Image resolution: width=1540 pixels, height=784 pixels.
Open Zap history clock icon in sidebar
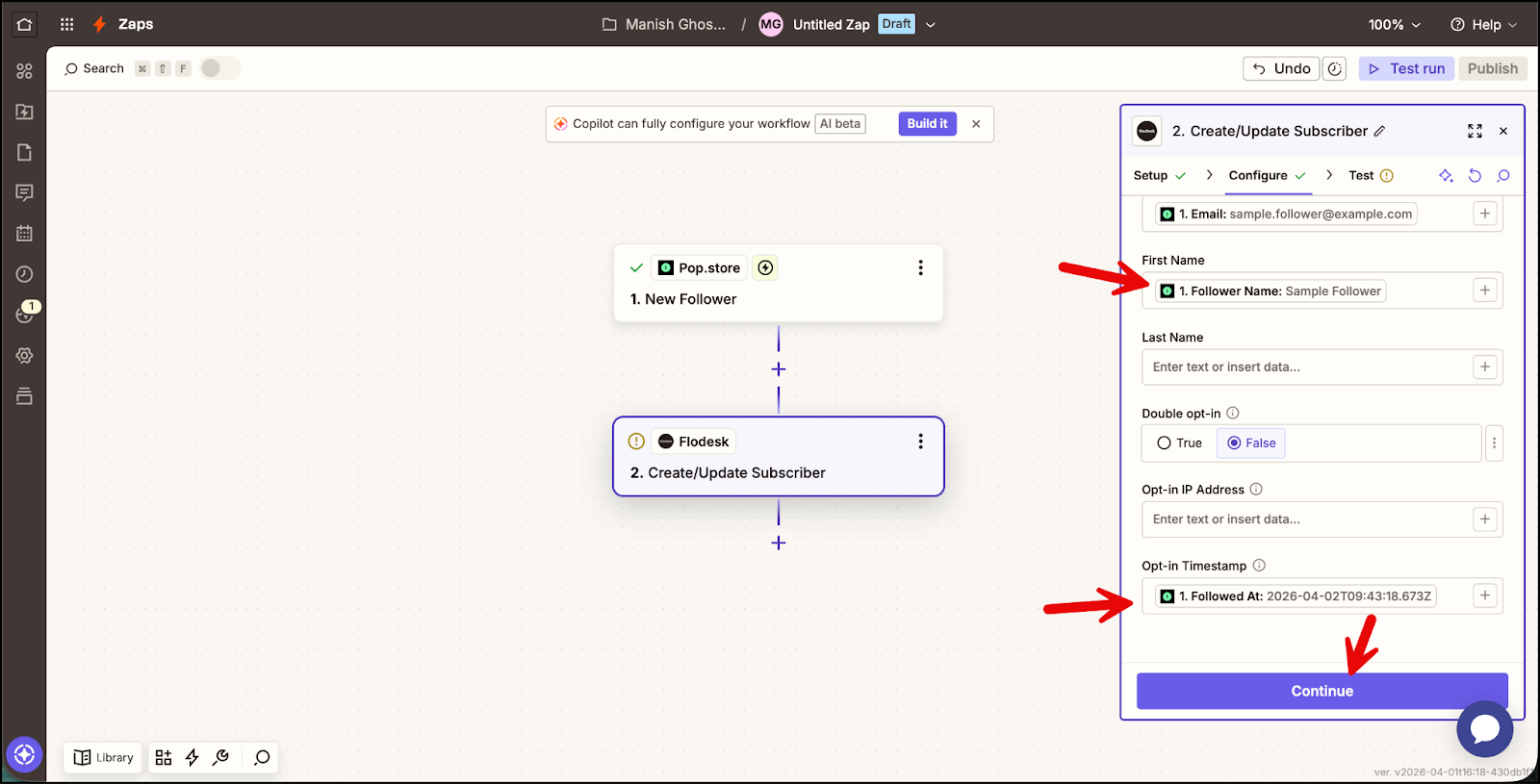(24, 274)
